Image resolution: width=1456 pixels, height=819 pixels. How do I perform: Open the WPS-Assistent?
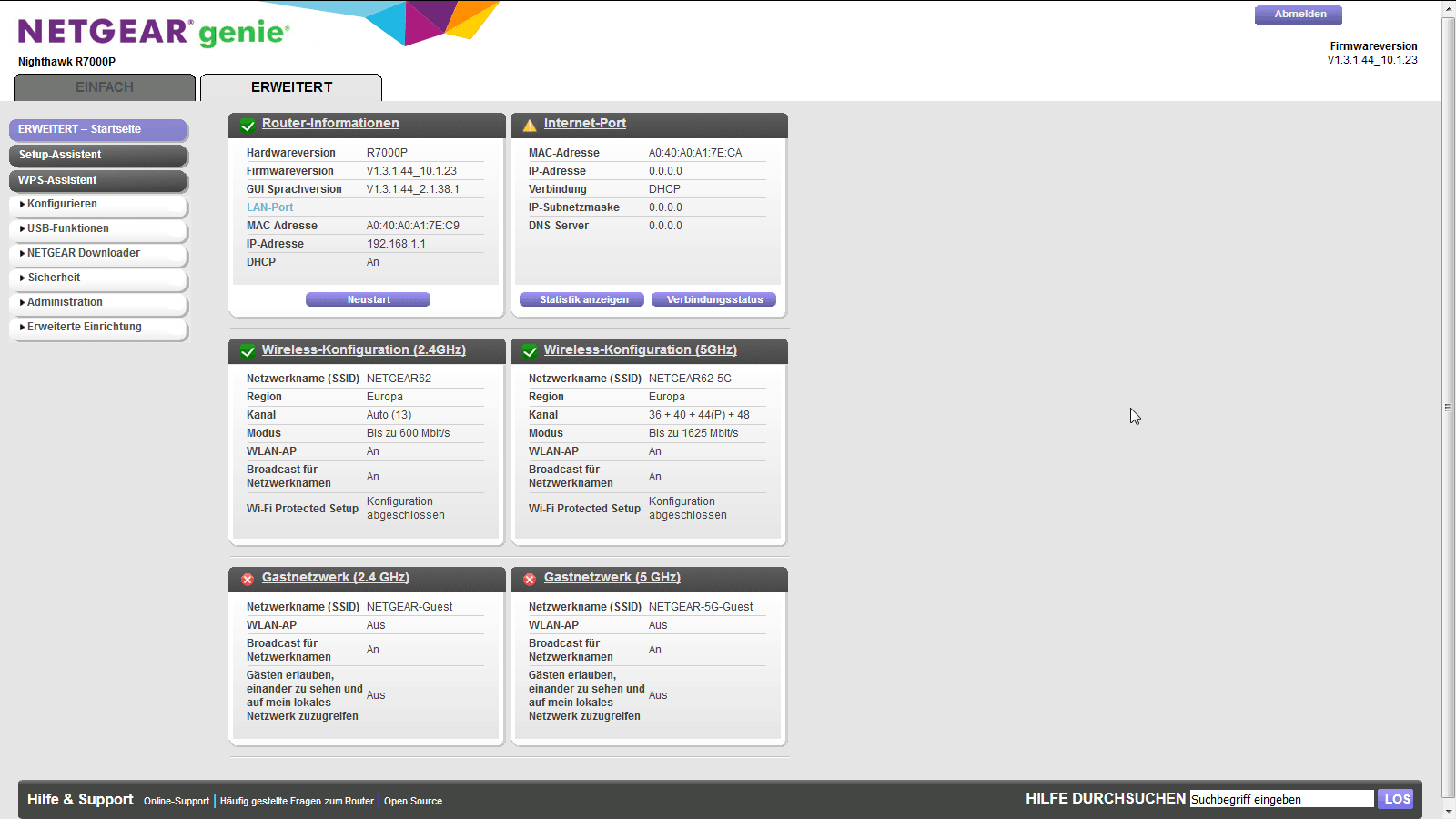(98, 180)
